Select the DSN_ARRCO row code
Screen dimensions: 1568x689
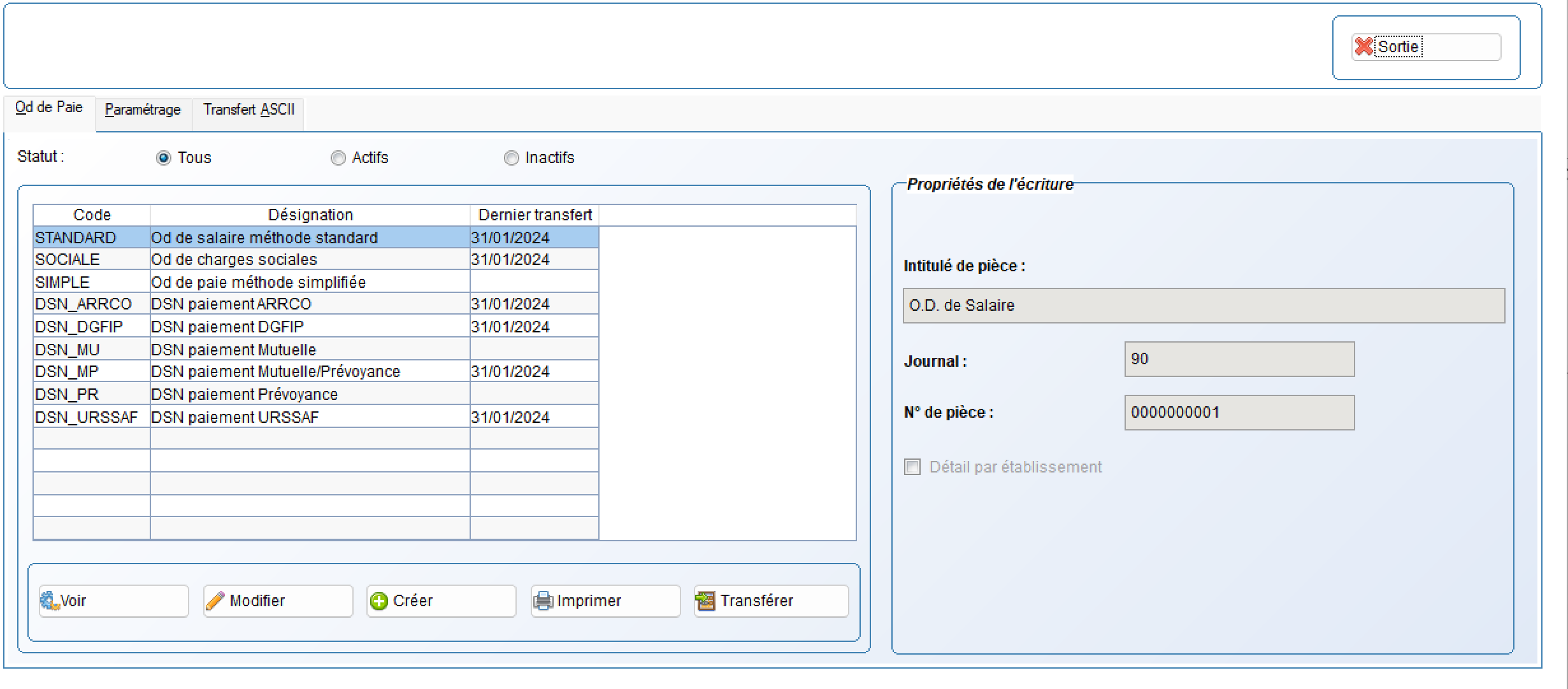click(x=92, y=304)
